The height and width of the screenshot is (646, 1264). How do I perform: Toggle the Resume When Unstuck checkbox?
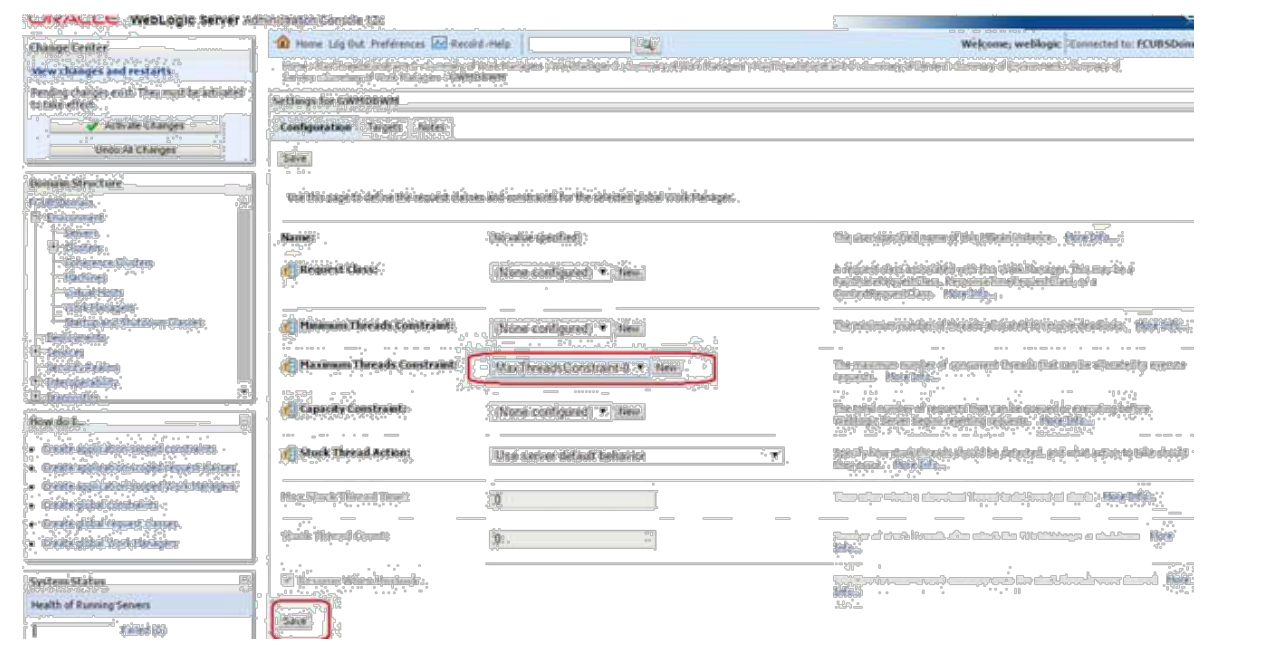click(x=288, y=580)
